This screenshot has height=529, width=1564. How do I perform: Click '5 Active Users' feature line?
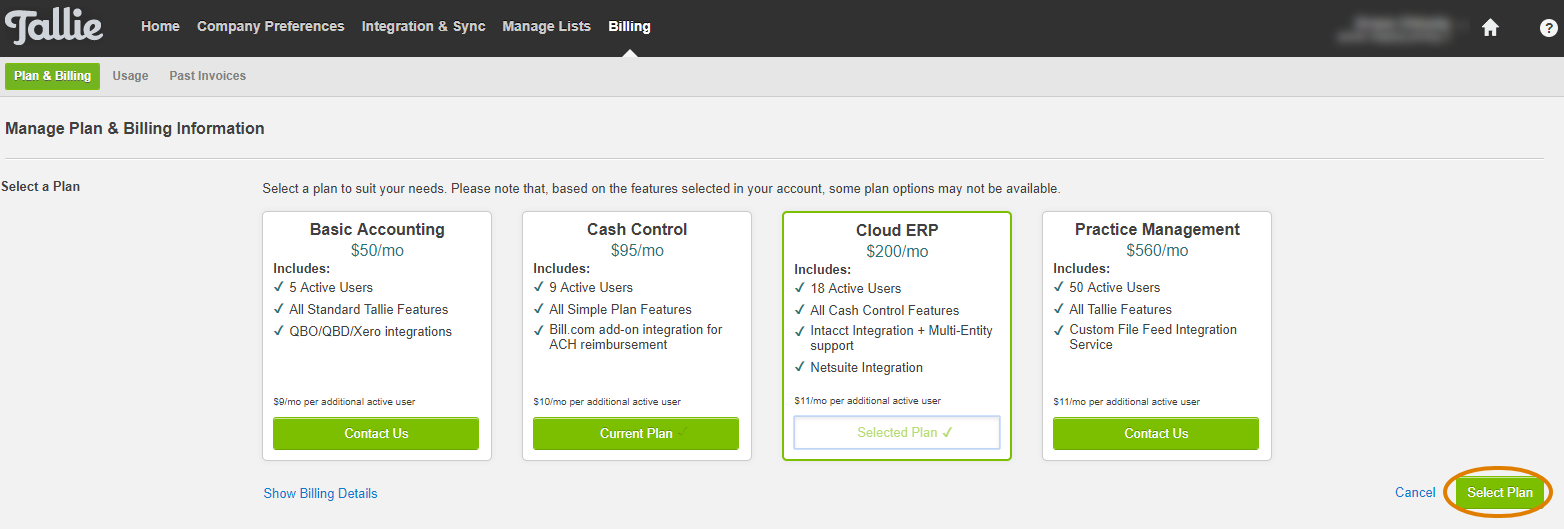coord(331,288)
